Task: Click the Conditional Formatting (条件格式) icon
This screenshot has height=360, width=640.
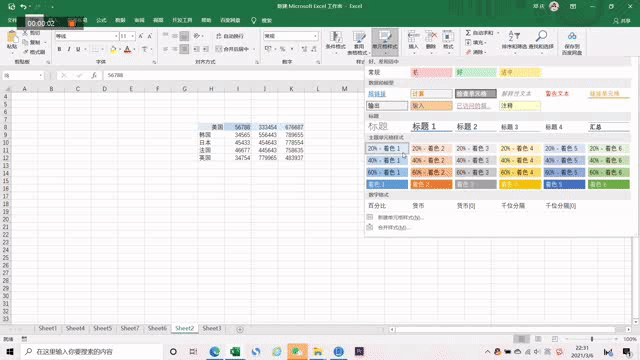Action: pos(336,37)
